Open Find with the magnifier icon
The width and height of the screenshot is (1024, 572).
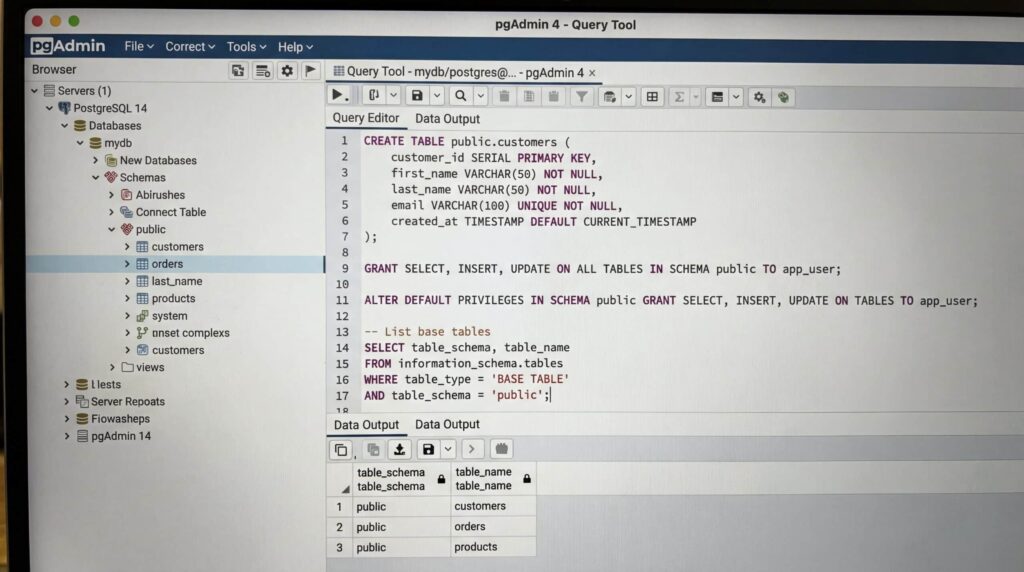coord(460,96)
